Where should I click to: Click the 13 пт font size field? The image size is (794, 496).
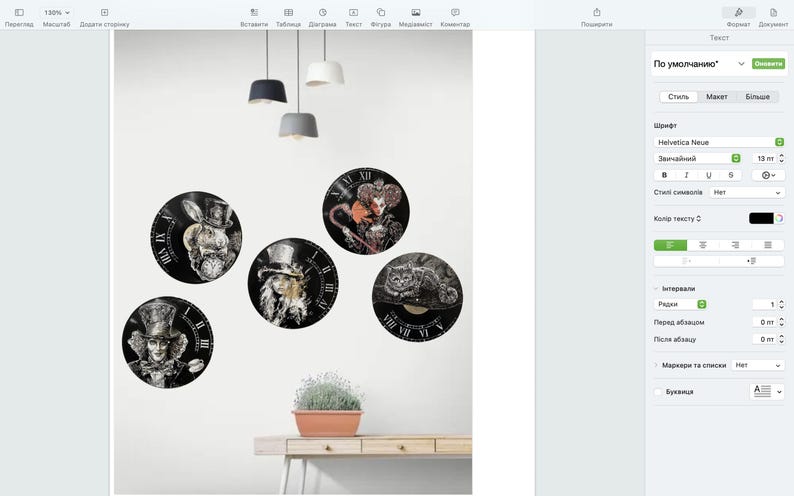[x=764, y=158]
